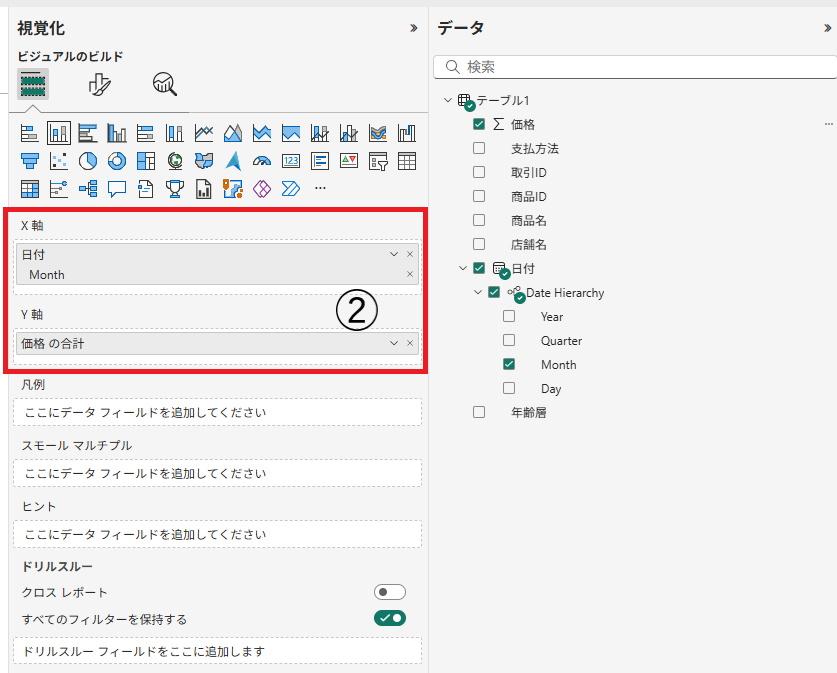This screenshot has width=837, height=673.
Task: Select the pie chart visual
Action: tap(88, 160)
